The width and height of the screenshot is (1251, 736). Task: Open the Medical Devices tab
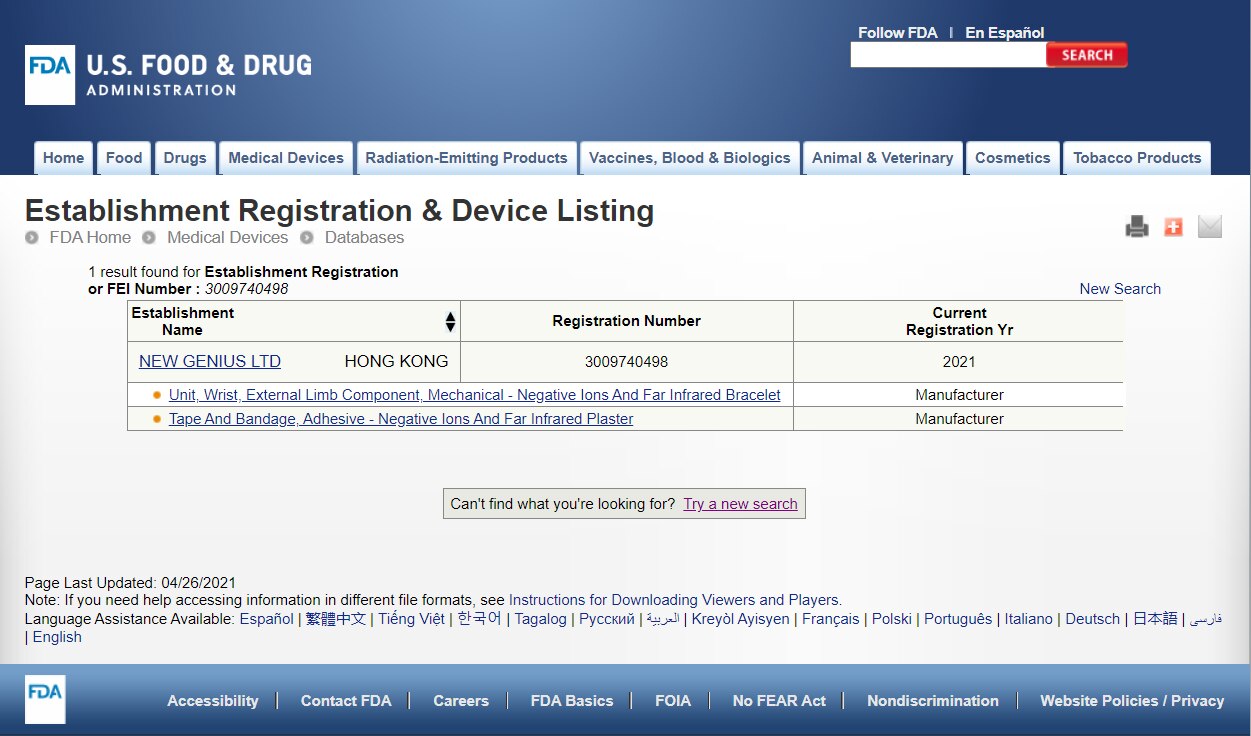[286, 158]
